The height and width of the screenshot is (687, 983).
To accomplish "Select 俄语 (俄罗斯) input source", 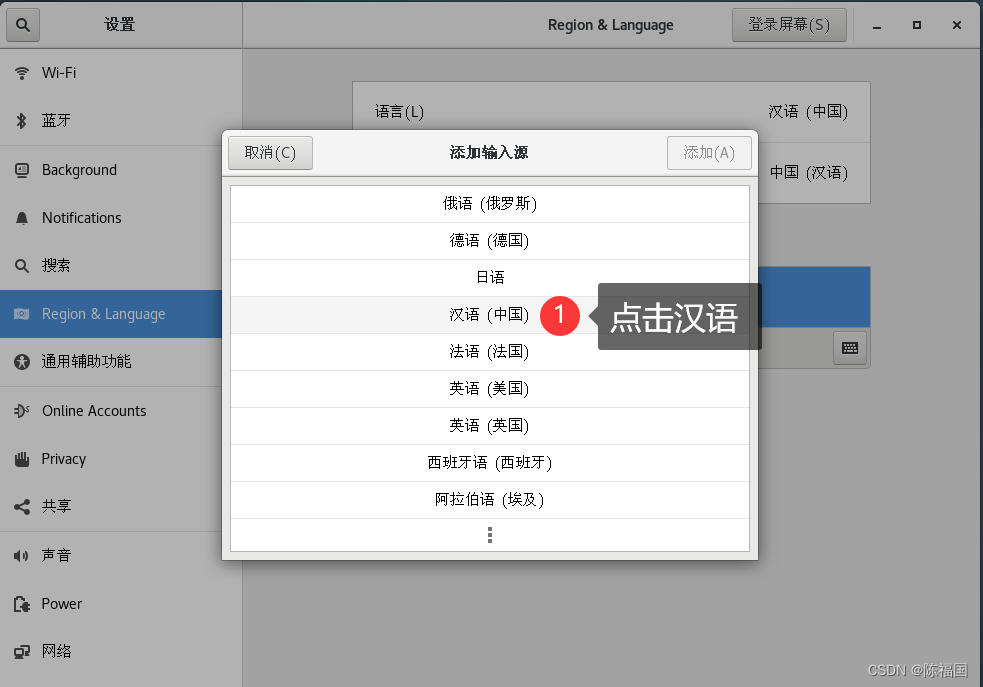I will (490, 204).
